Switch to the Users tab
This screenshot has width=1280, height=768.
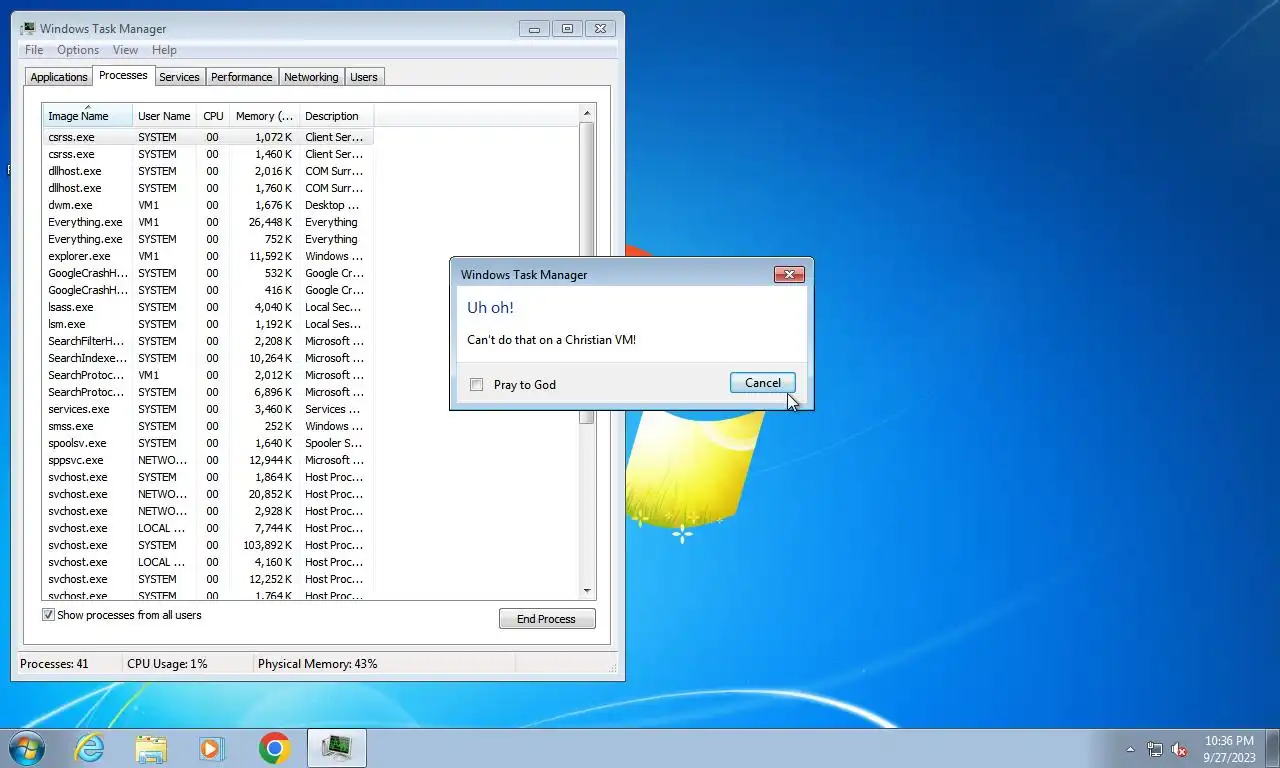click(x=364, y=77)
